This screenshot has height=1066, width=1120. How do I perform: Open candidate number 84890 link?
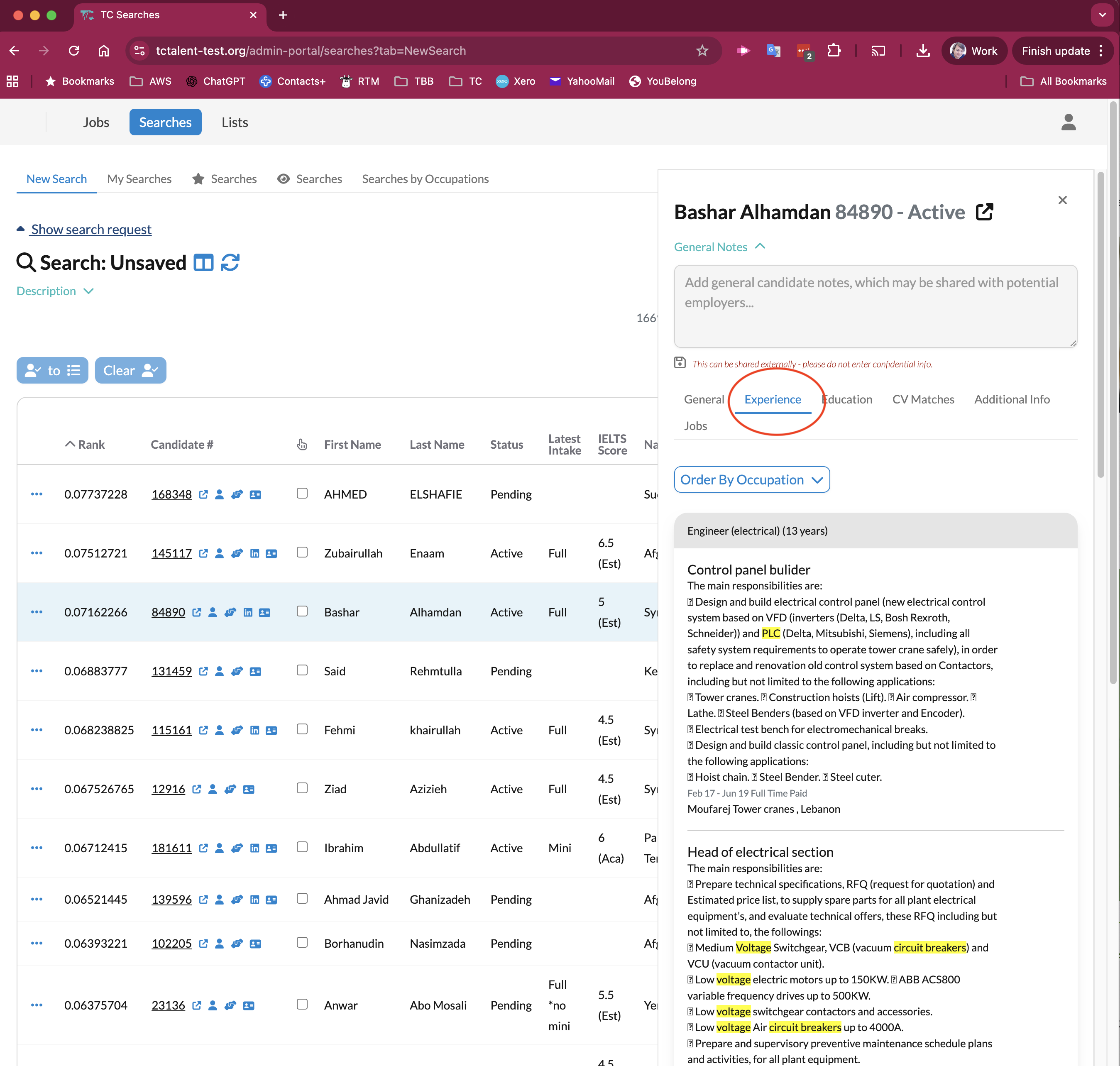click(x=168, y=612)
